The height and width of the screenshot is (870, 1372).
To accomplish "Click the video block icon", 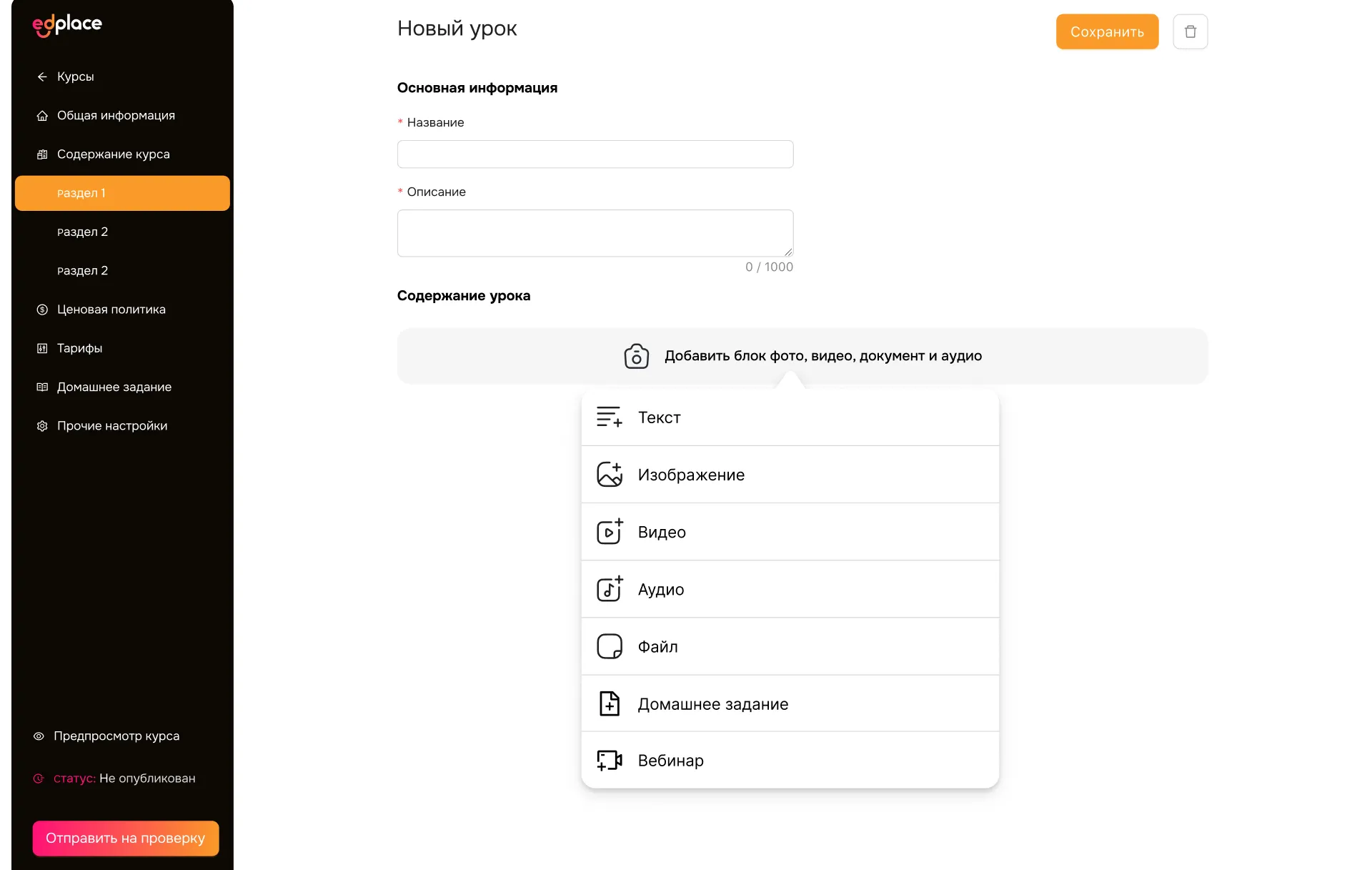I will [610, 531].
